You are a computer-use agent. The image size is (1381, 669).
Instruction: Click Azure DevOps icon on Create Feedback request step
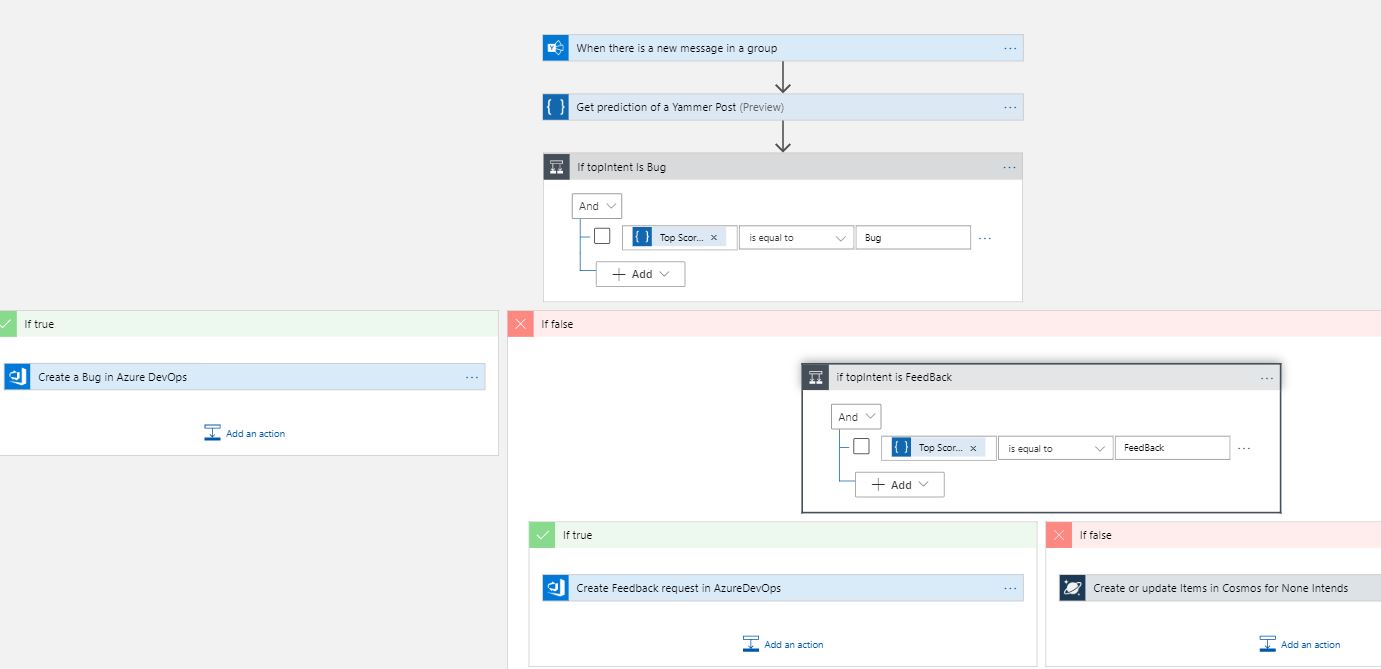[x=556, y=588]
